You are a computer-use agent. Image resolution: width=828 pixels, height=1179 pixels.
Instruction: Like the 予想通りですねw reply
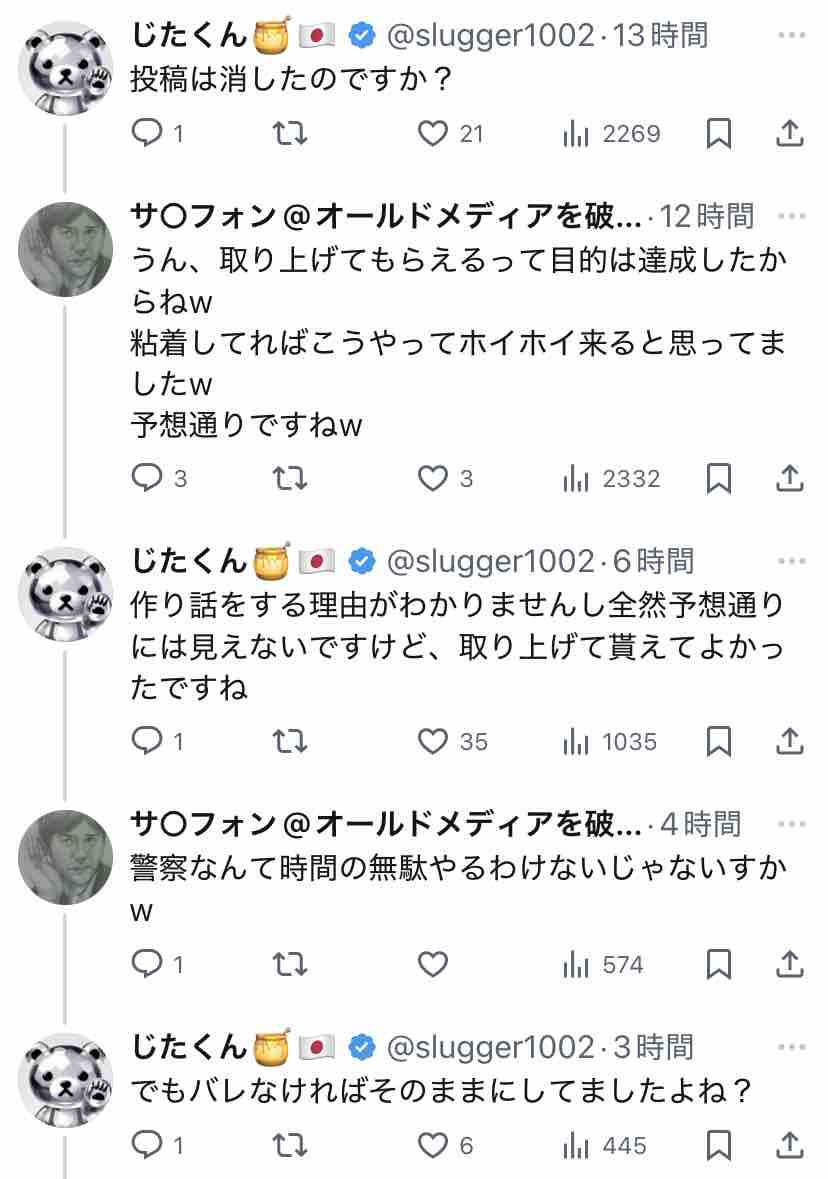point(433,479)
